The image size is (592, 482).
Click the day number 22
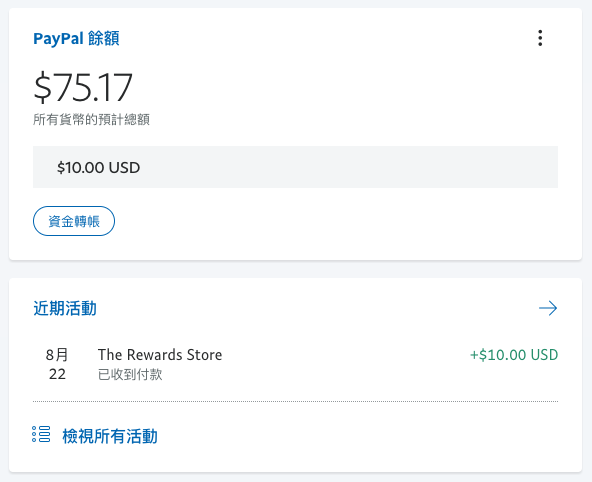(57, 374)
